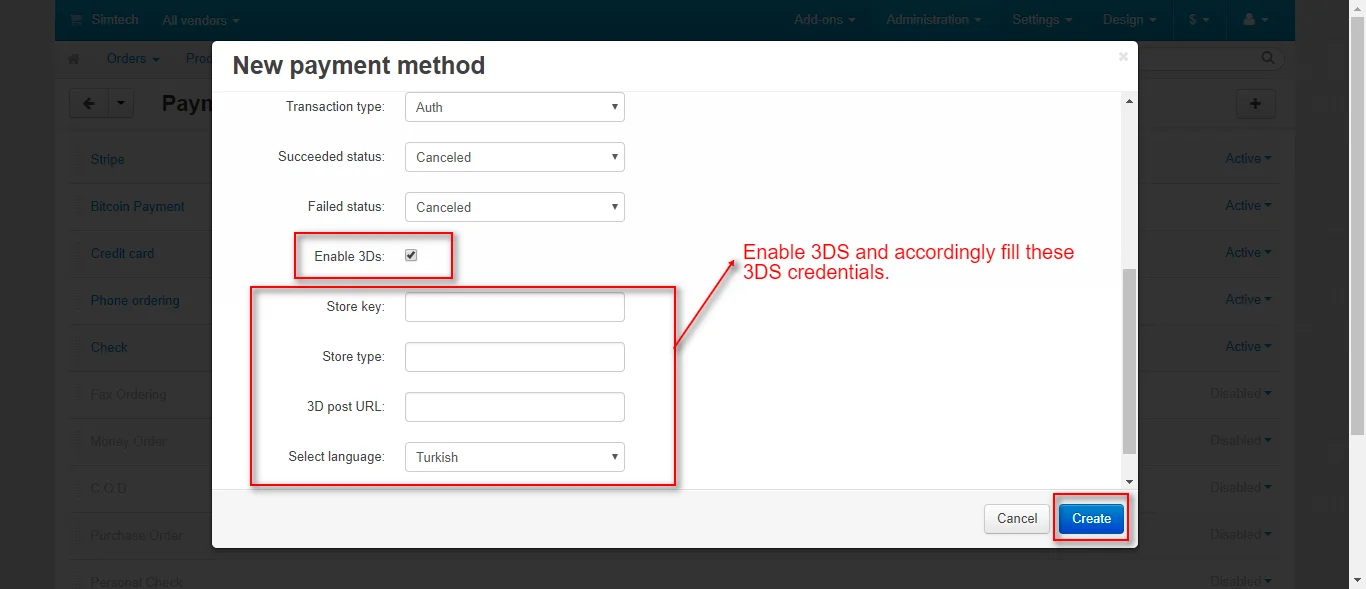Image resolution: width=1366 pixels, height=589 pixels.
Task: Open the Add-ons menu
Action: point(824,20)
